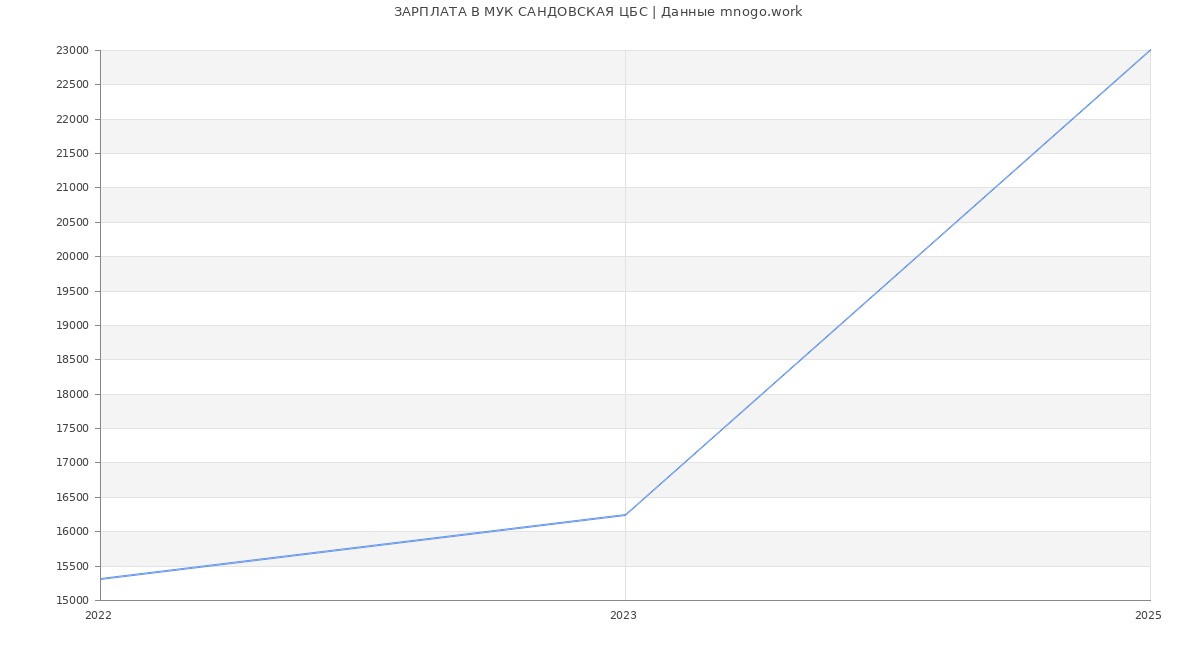Click the 21000 y-axis label
Viewport: 1200px width, 650px height.
pos(72,188)
